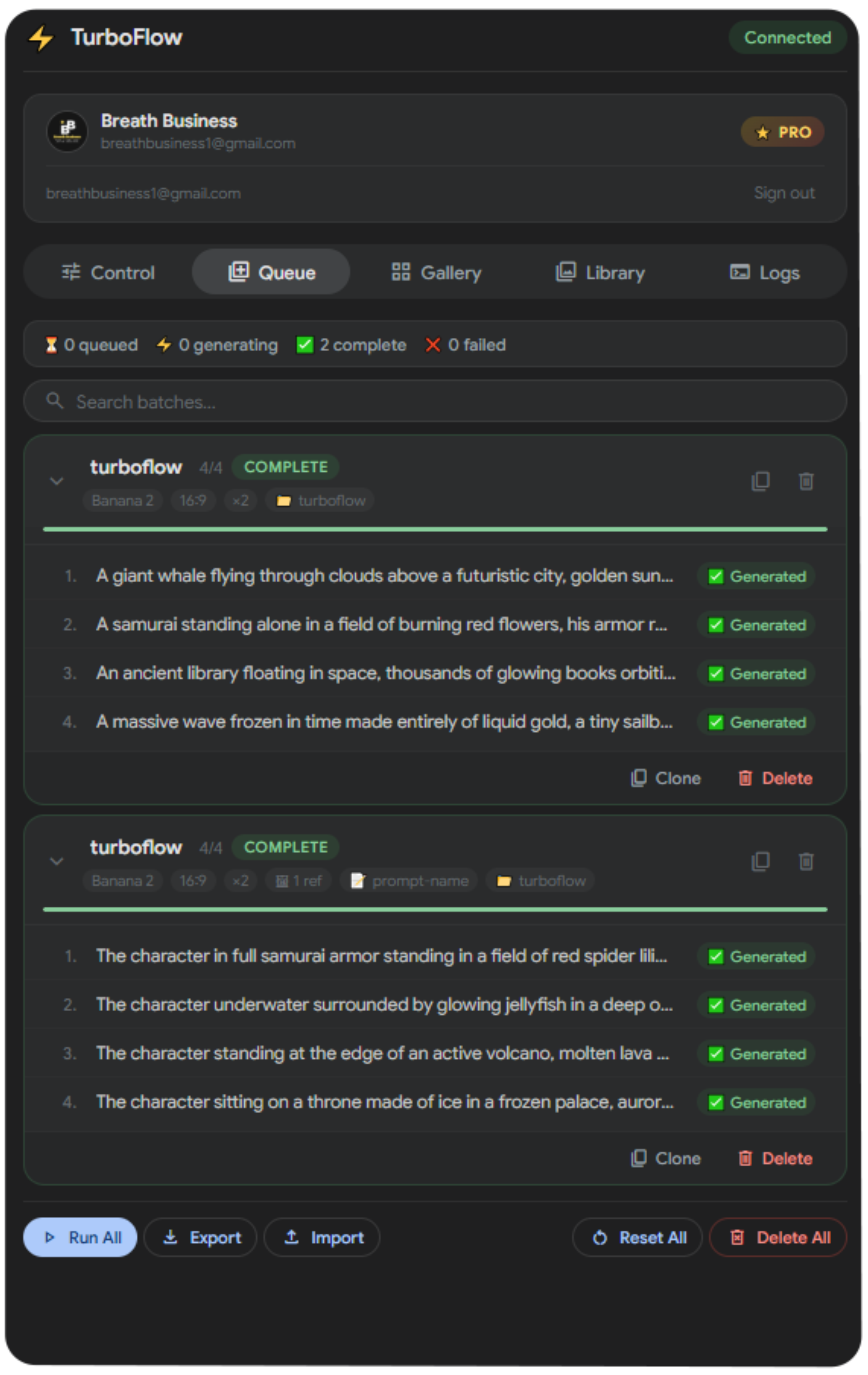Select the character active volcano prompt

click(383, 1054)
